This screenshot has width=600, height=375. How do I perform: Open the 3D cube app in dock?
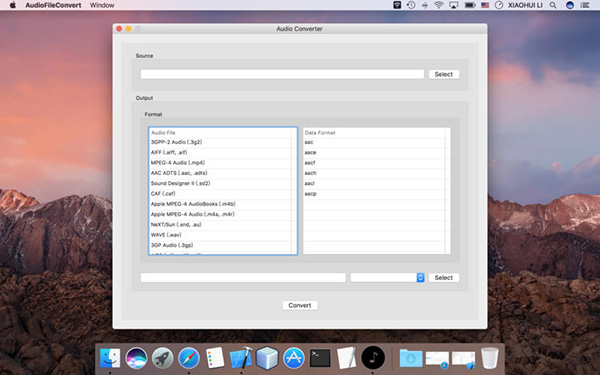pyautogui.click(x=267, y=358)
